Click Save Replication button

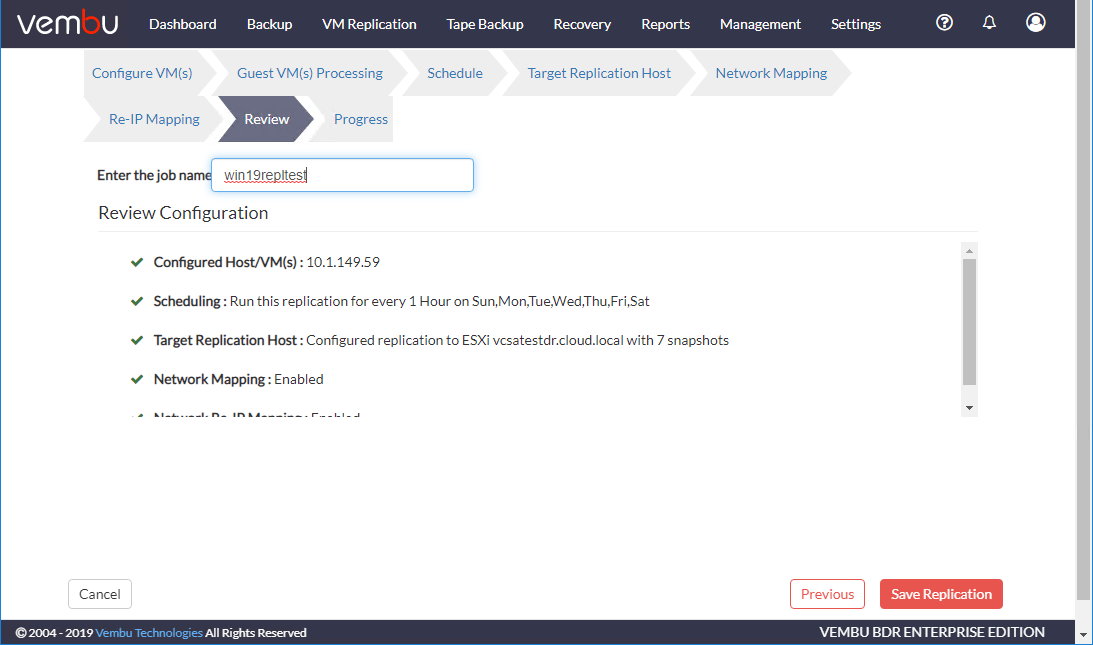pos(941,594)
